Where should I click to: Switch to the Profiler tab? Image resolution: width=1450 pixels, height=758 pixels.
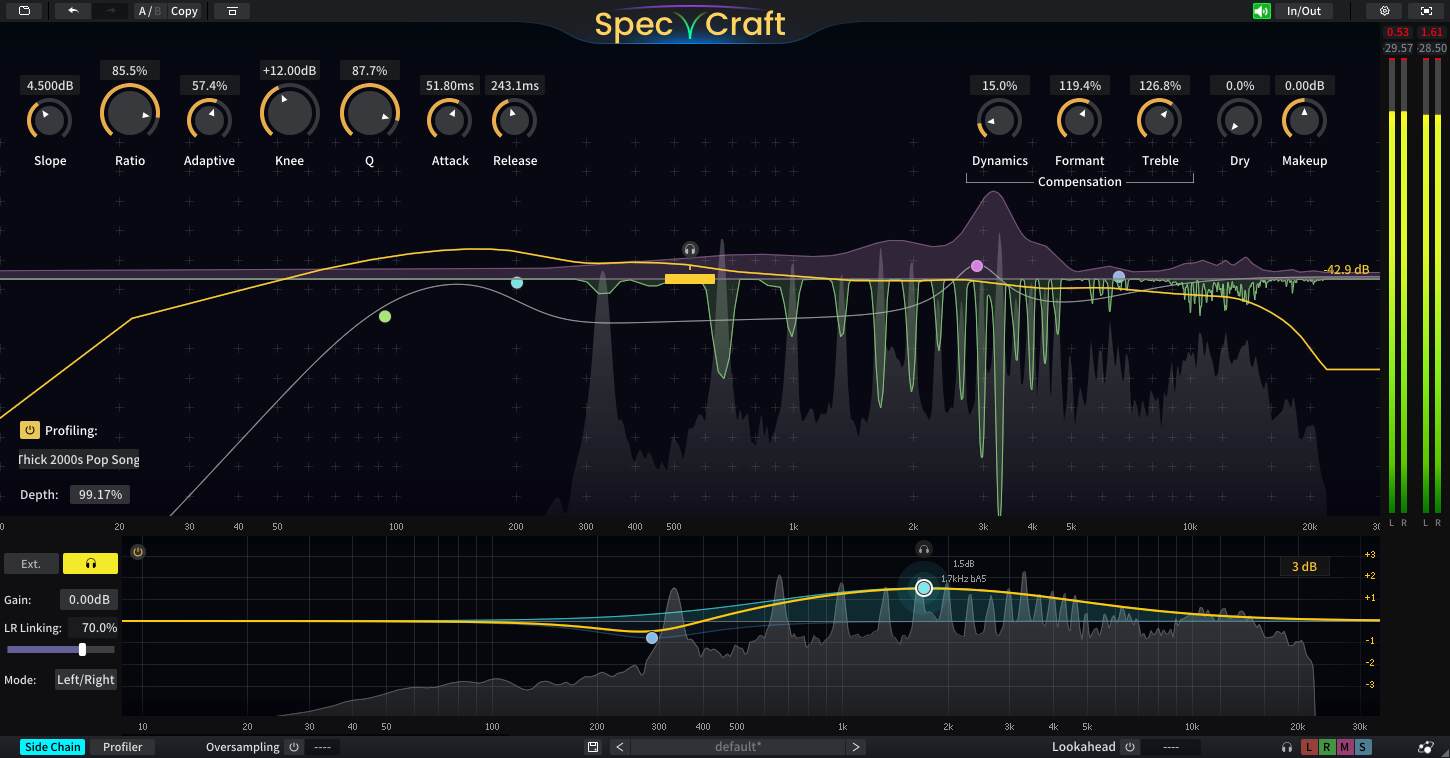tap(123, 746)
